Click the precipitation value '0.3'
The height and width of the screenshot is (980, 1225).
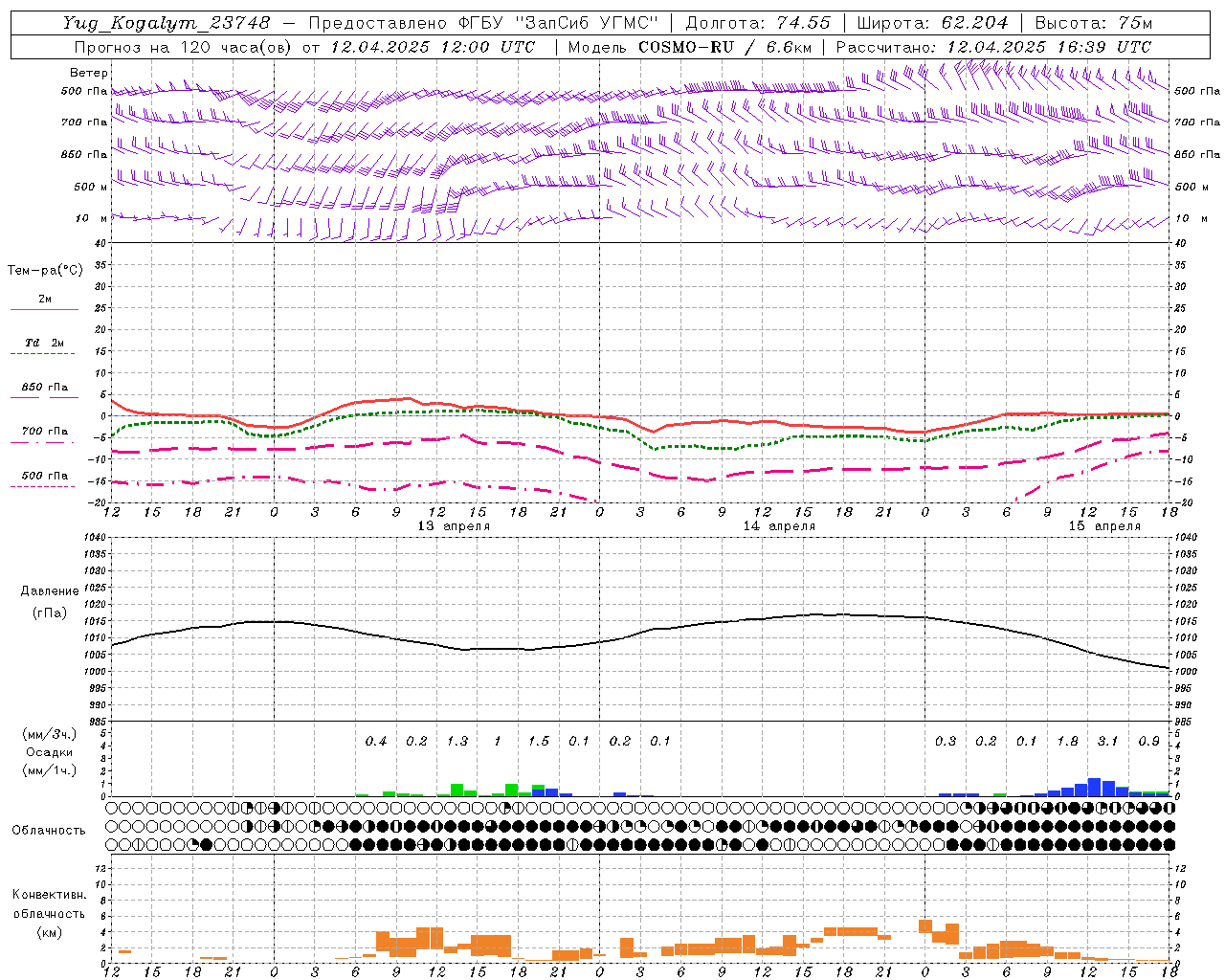tap(946, 741)
